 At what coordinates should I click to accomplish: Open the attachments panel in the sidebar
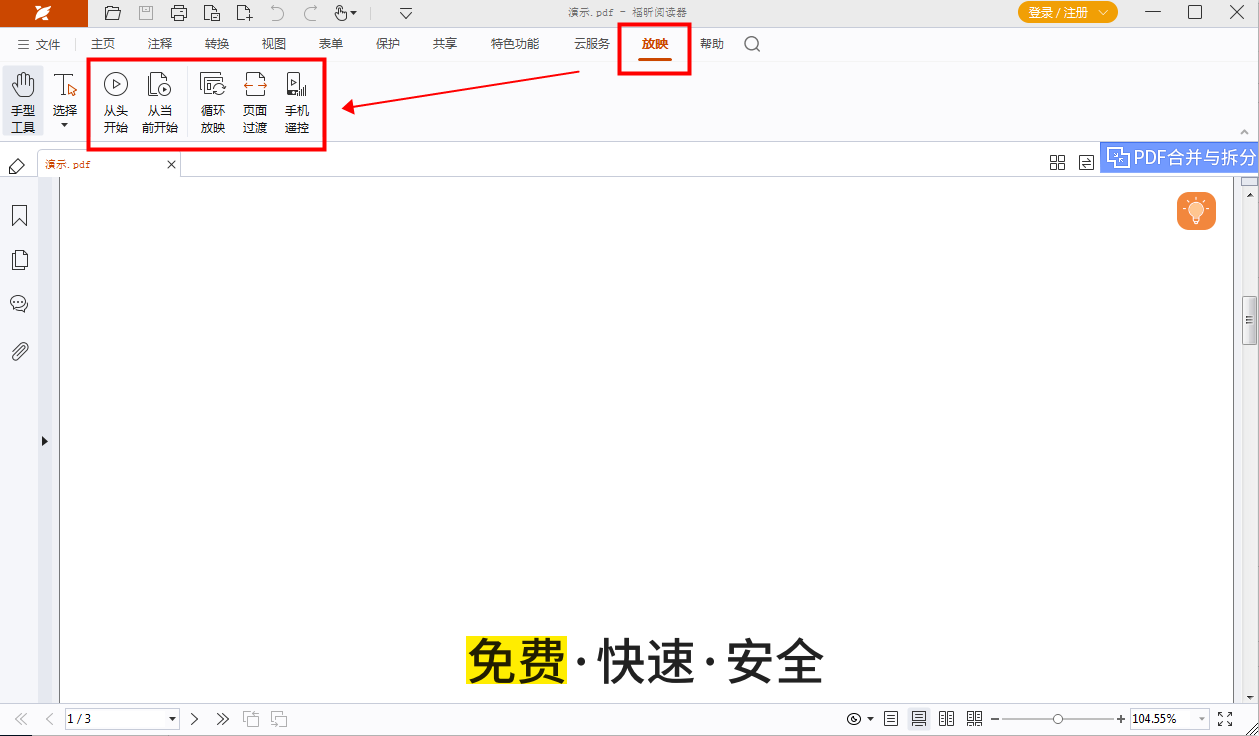coord(19,351)
